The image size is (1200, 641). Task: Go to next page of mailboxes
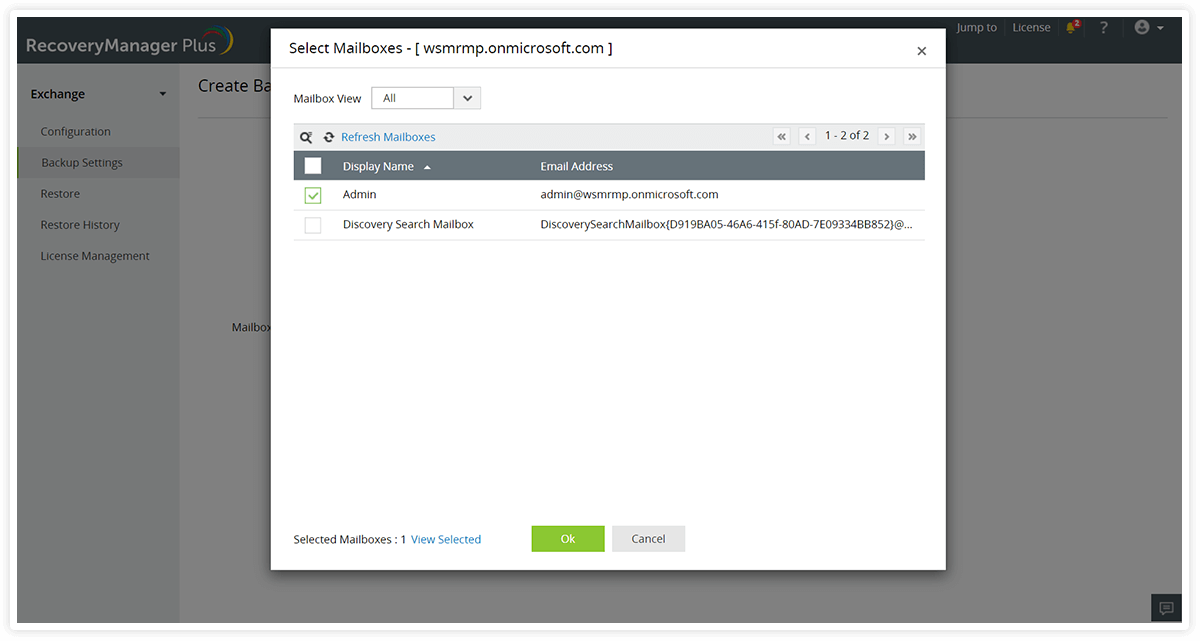click(886, 136)
